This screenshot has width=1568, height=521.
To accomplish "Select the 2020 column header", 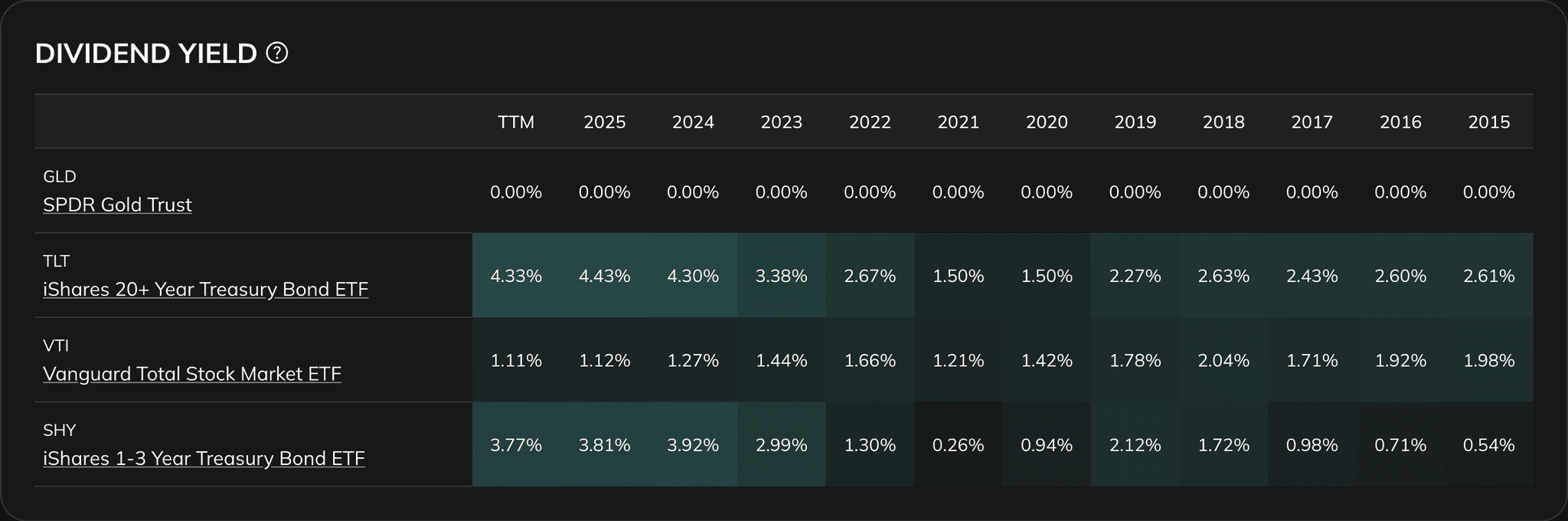I will (x=1047, y=121).
